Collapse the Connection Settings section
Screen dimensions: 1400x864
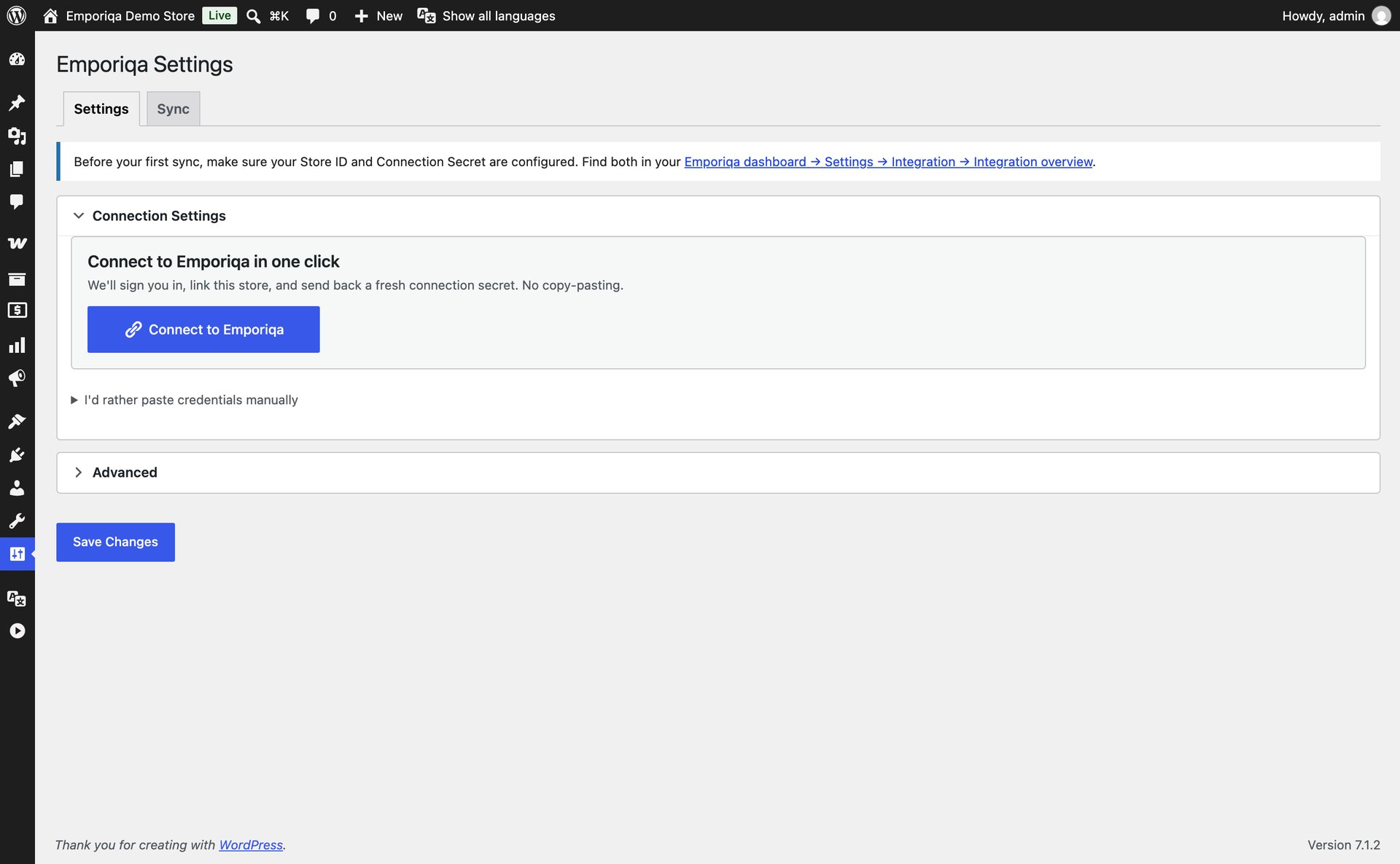[718, 216]
